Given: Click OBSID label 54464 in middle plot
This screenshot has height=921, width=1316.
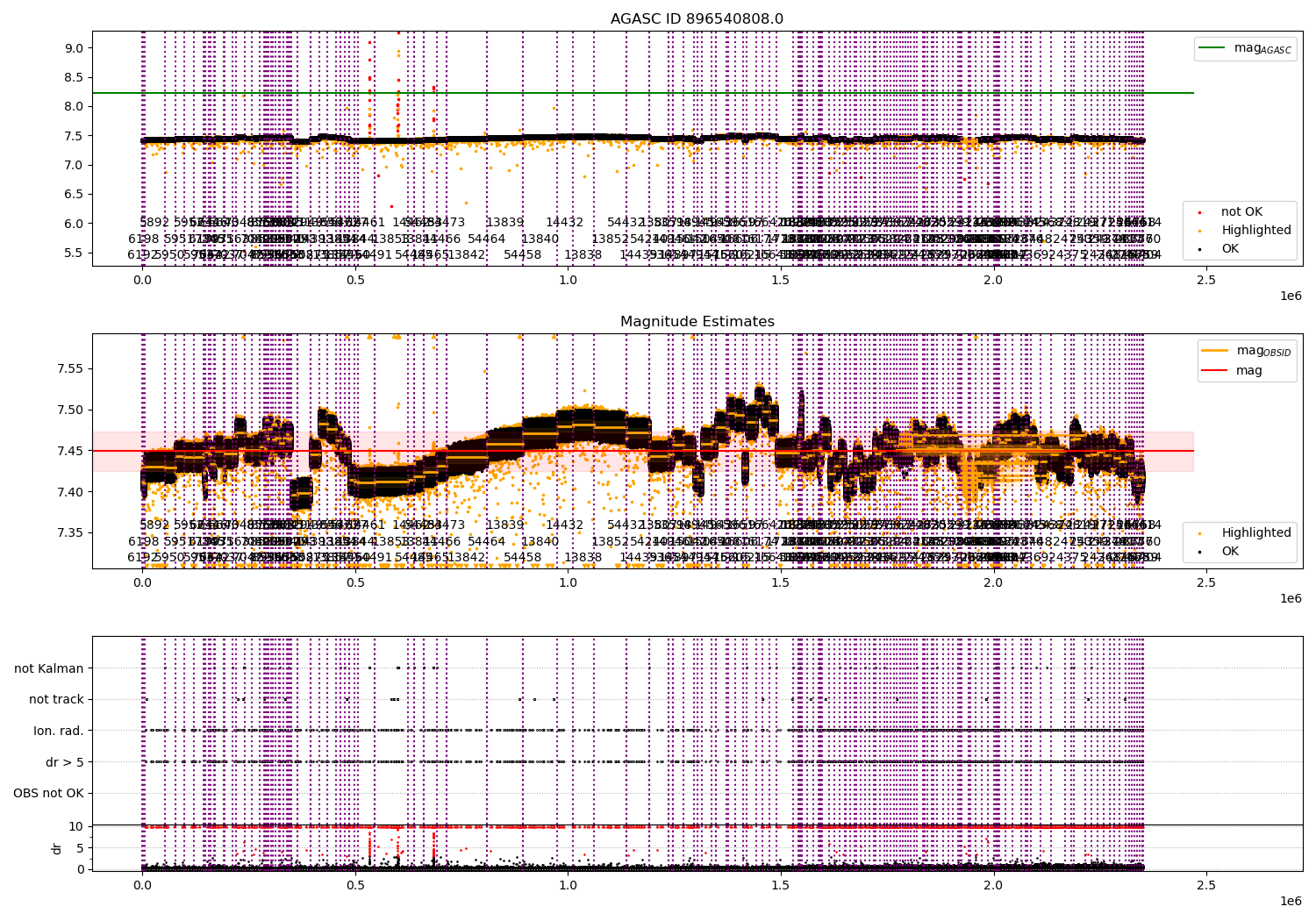Looking at the screenshot, I should (x=486, y=541).
